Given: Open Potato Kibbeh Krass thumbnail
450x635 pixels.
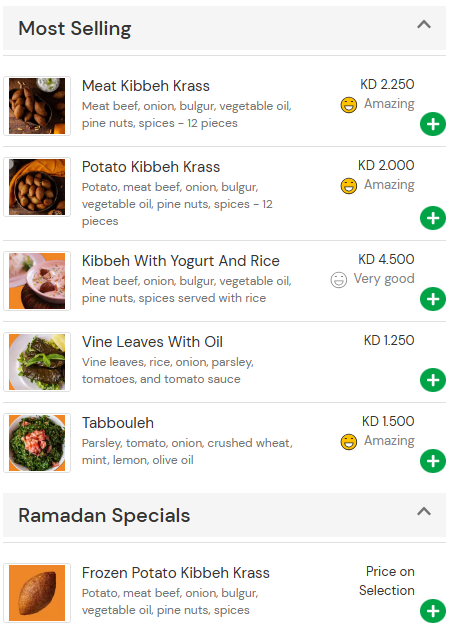Looking at the screenshot, I should pos(37,187).
